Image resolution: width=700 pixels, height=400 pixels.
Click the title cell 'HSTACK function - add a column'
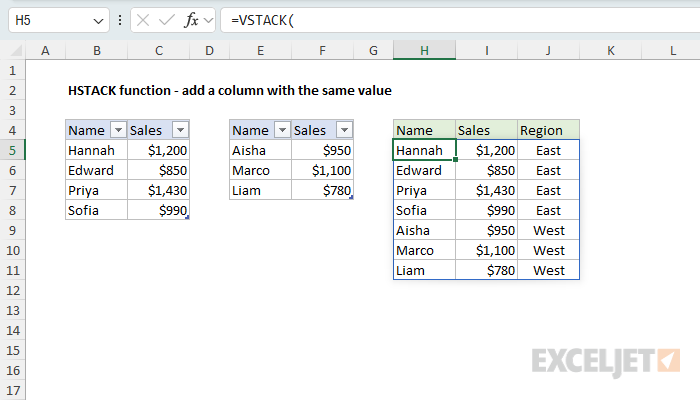point(229,91)
